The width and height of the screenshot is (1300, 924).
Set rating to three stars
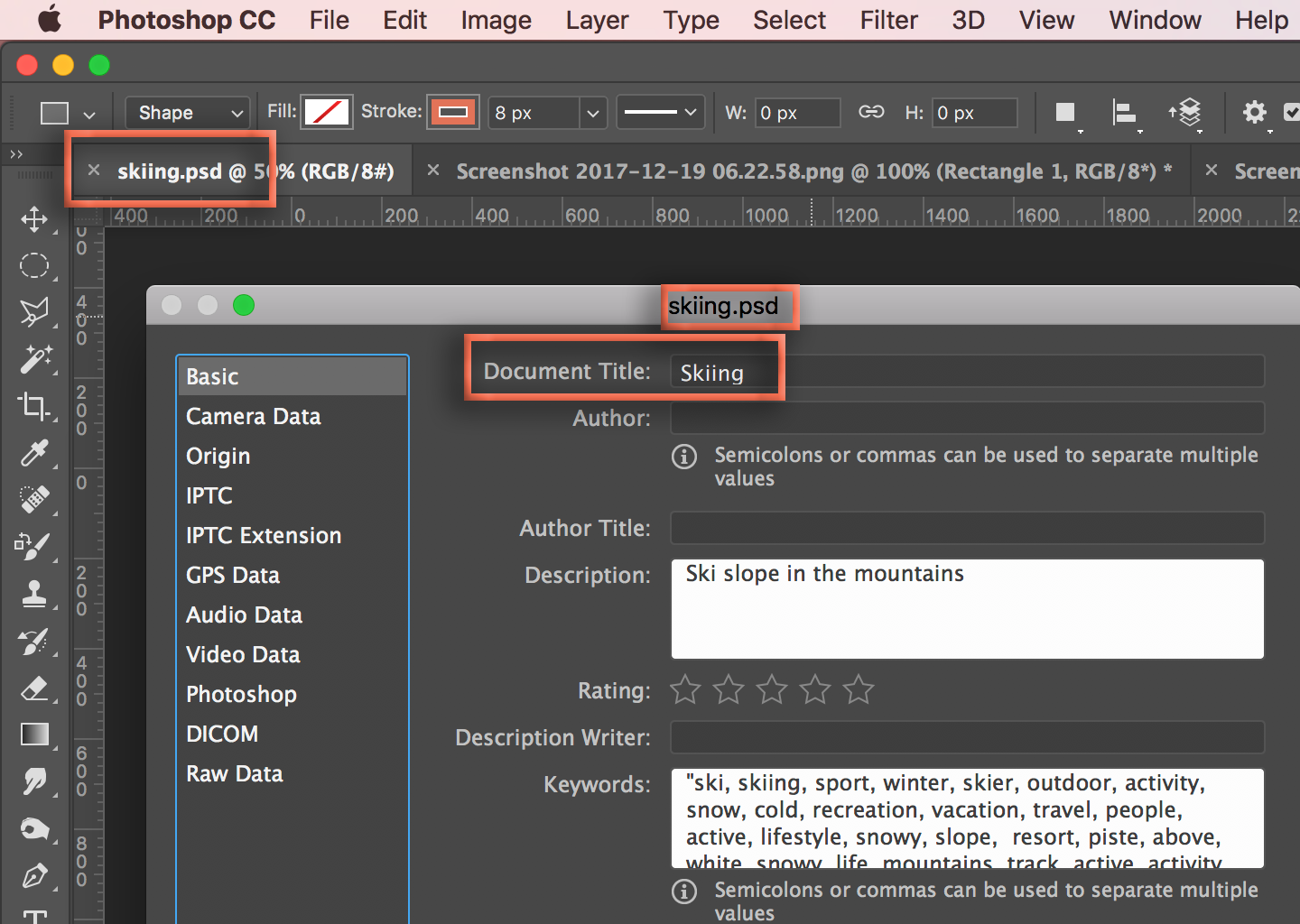pyautogui.click(x=772, y=690)
